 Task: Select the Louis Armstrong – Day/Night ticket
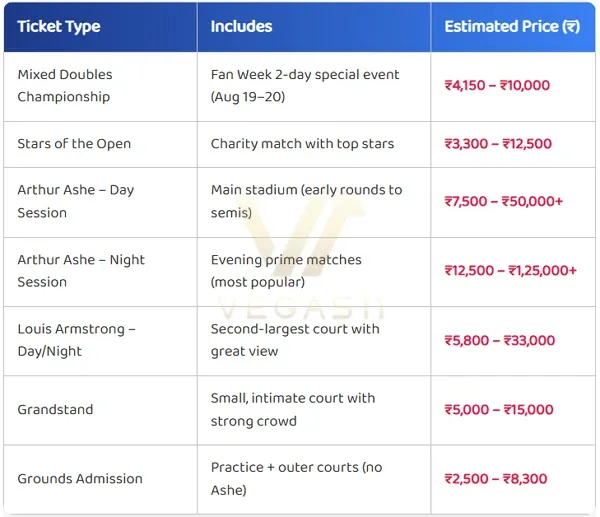point(76,340)
